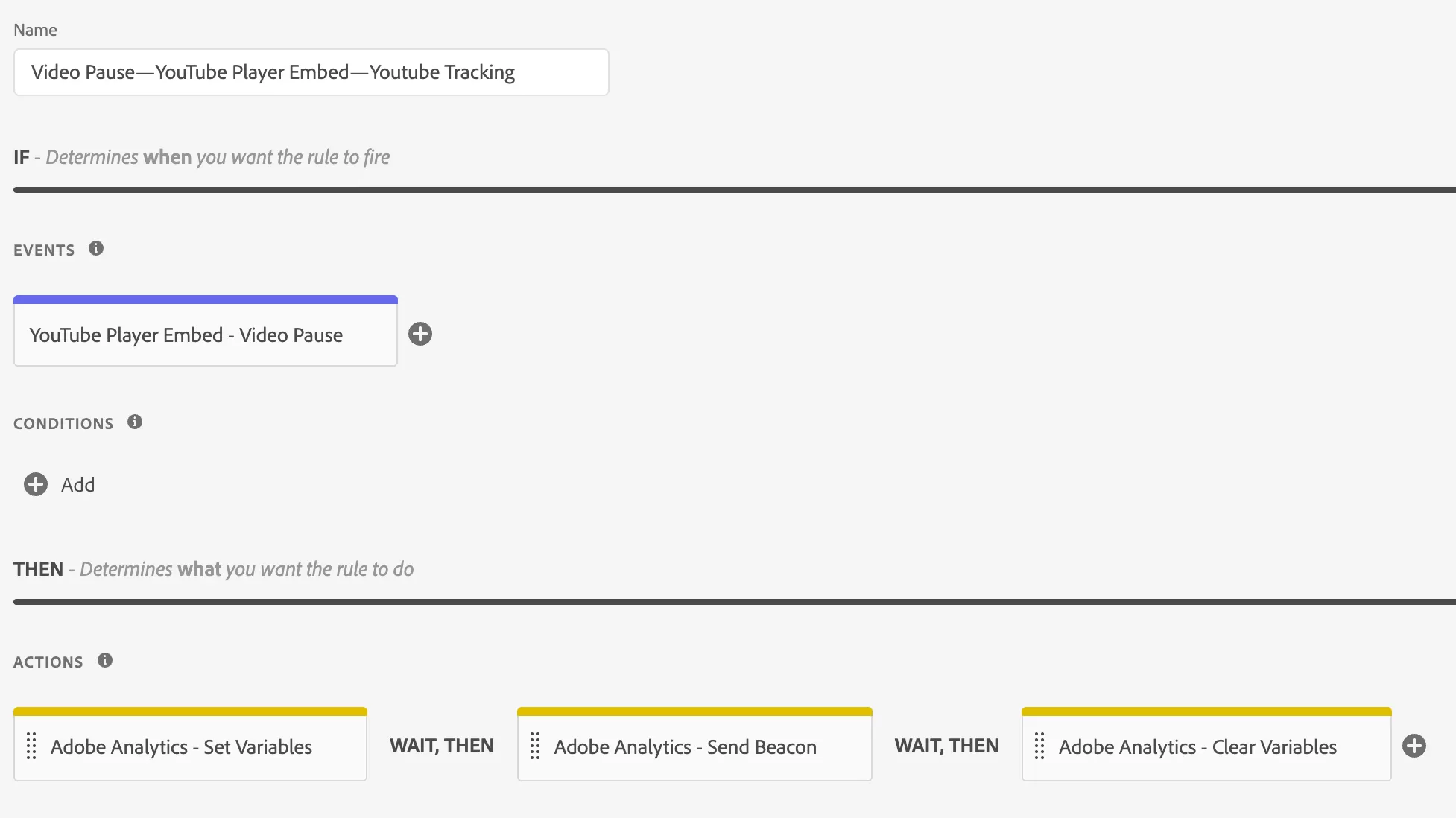Click the Add condition label
The image size is (1456, 818).
(77, 485)
